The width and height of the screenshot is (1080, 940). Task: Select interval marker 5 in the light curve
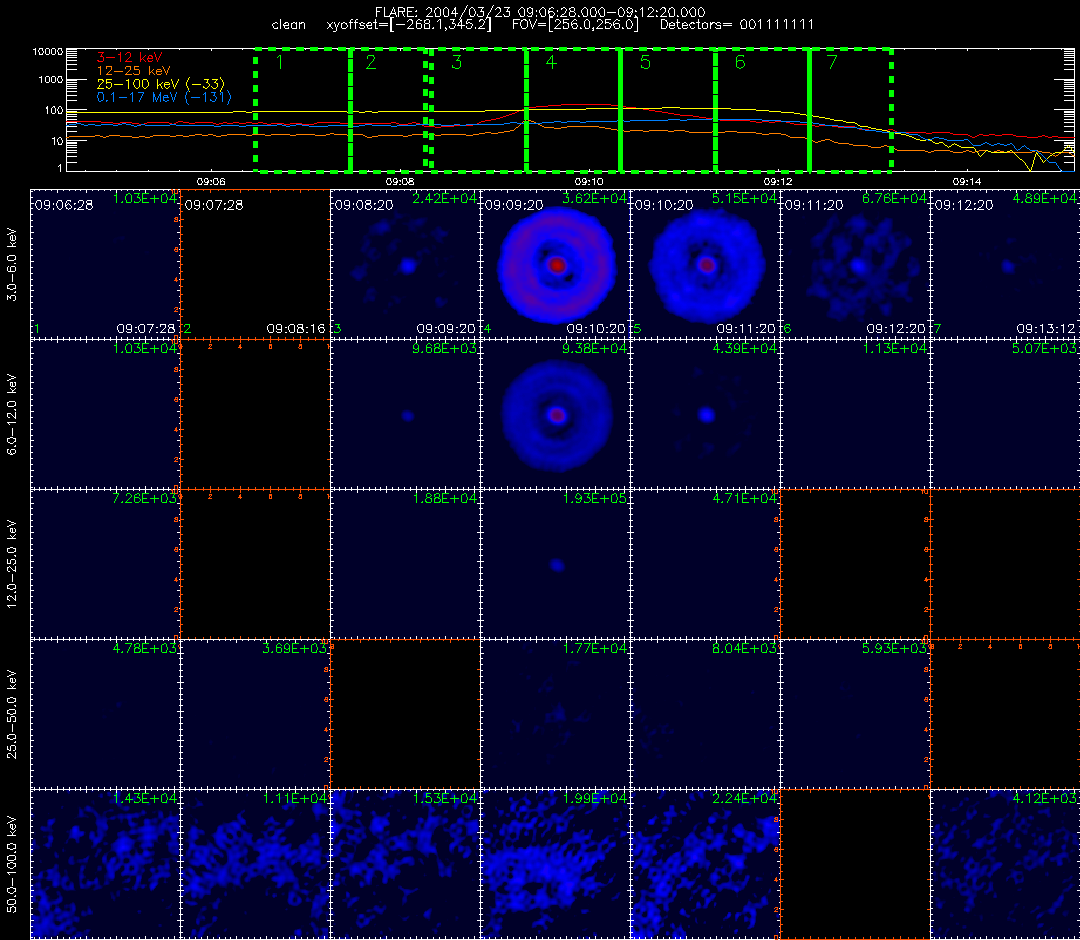click(645, 63)
